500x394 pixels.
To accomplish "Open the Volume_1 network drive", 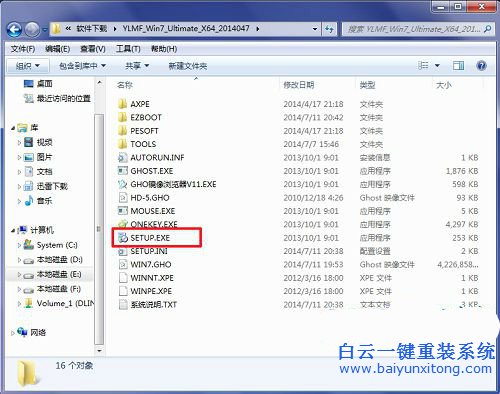I will point(65,303).
